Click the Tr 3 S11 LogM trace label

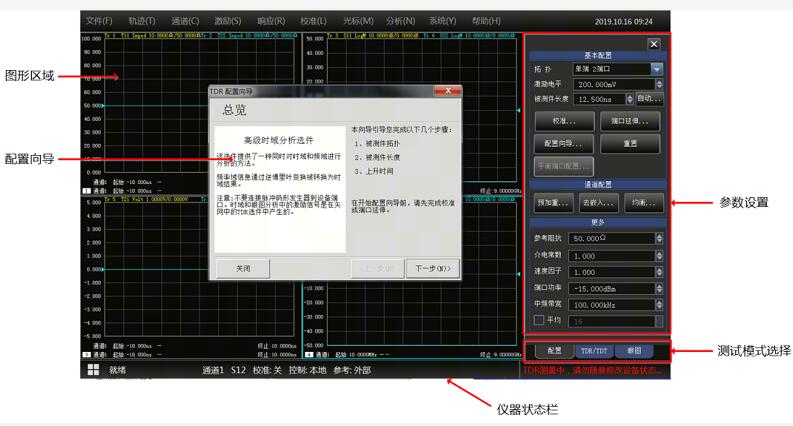point(373,35)
